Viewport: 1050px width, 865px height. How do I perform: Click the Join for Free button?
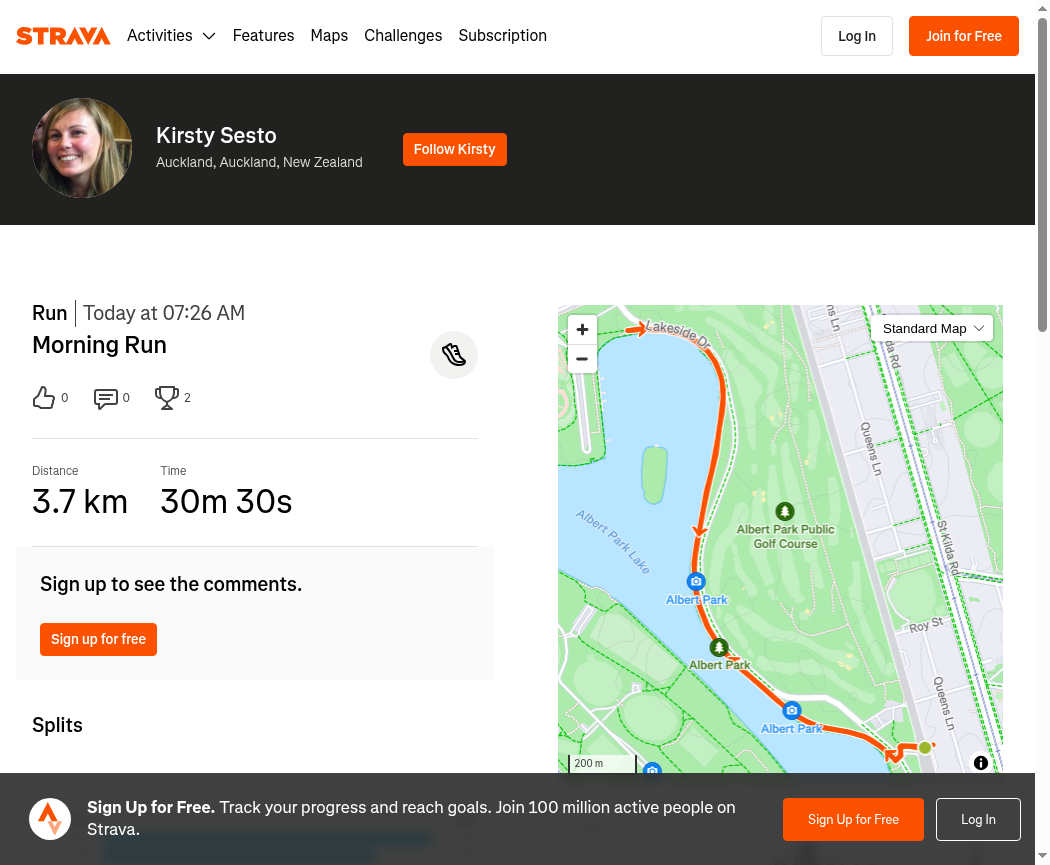(x=964, y=36)
